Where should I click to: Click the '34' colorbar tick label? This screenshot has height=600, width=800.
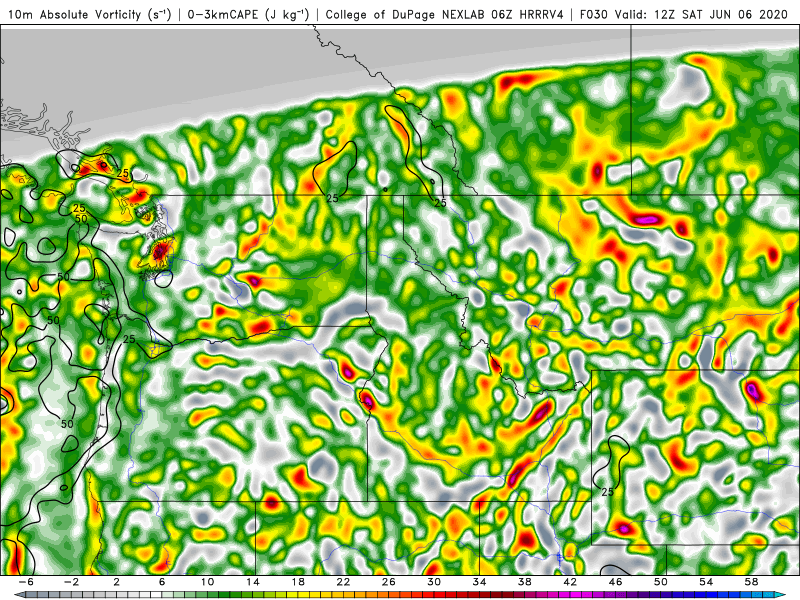click(480, 582)
